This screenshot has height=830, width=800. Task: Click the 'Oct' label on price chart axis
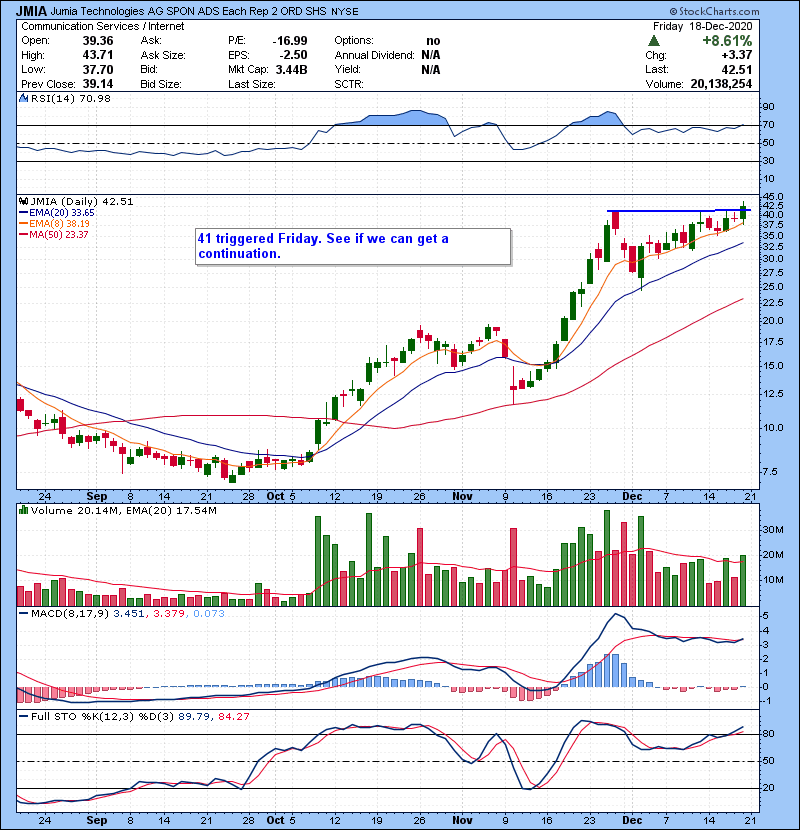[275, 497]
